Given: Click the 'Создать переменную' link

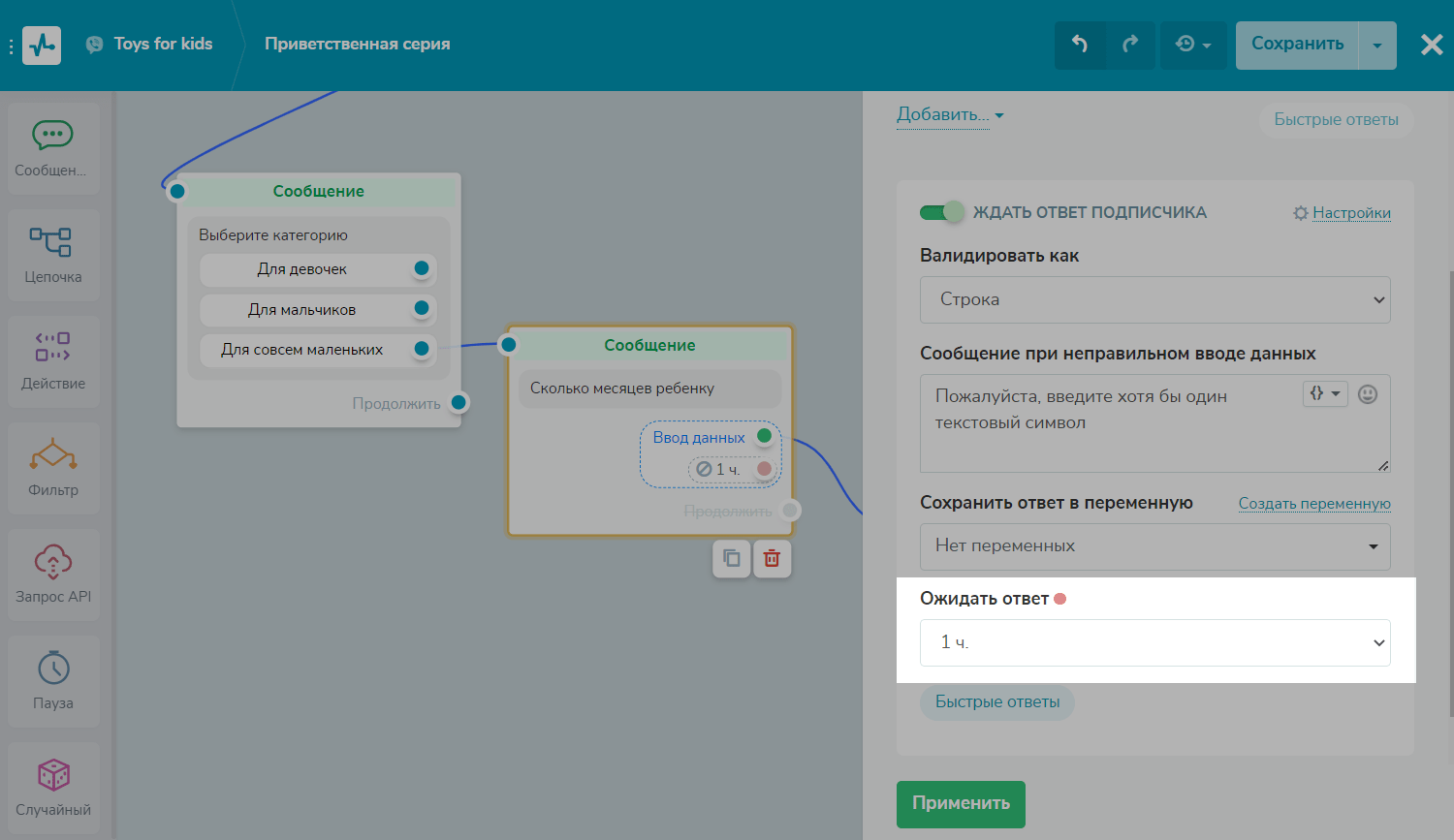Looking at the screenshot, I should pyautogui.click(x=1313, y=504).
